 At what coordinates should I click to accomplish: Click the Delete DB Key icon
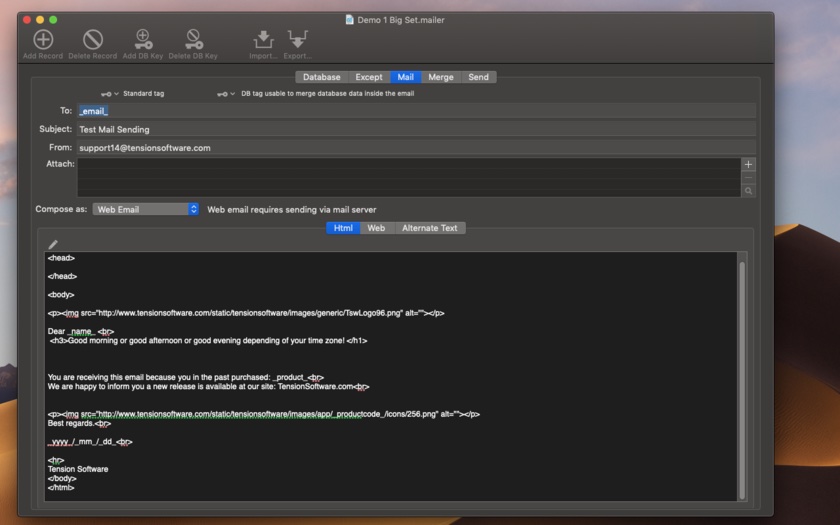coord(193,40)
